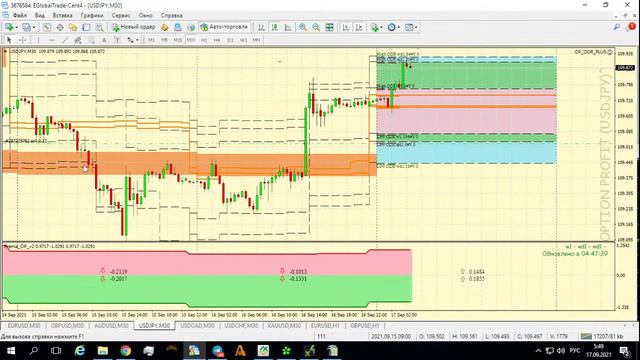Toggle the Terminal panel
The height and width of the screenshot is (360, 640).
[86, 27]
